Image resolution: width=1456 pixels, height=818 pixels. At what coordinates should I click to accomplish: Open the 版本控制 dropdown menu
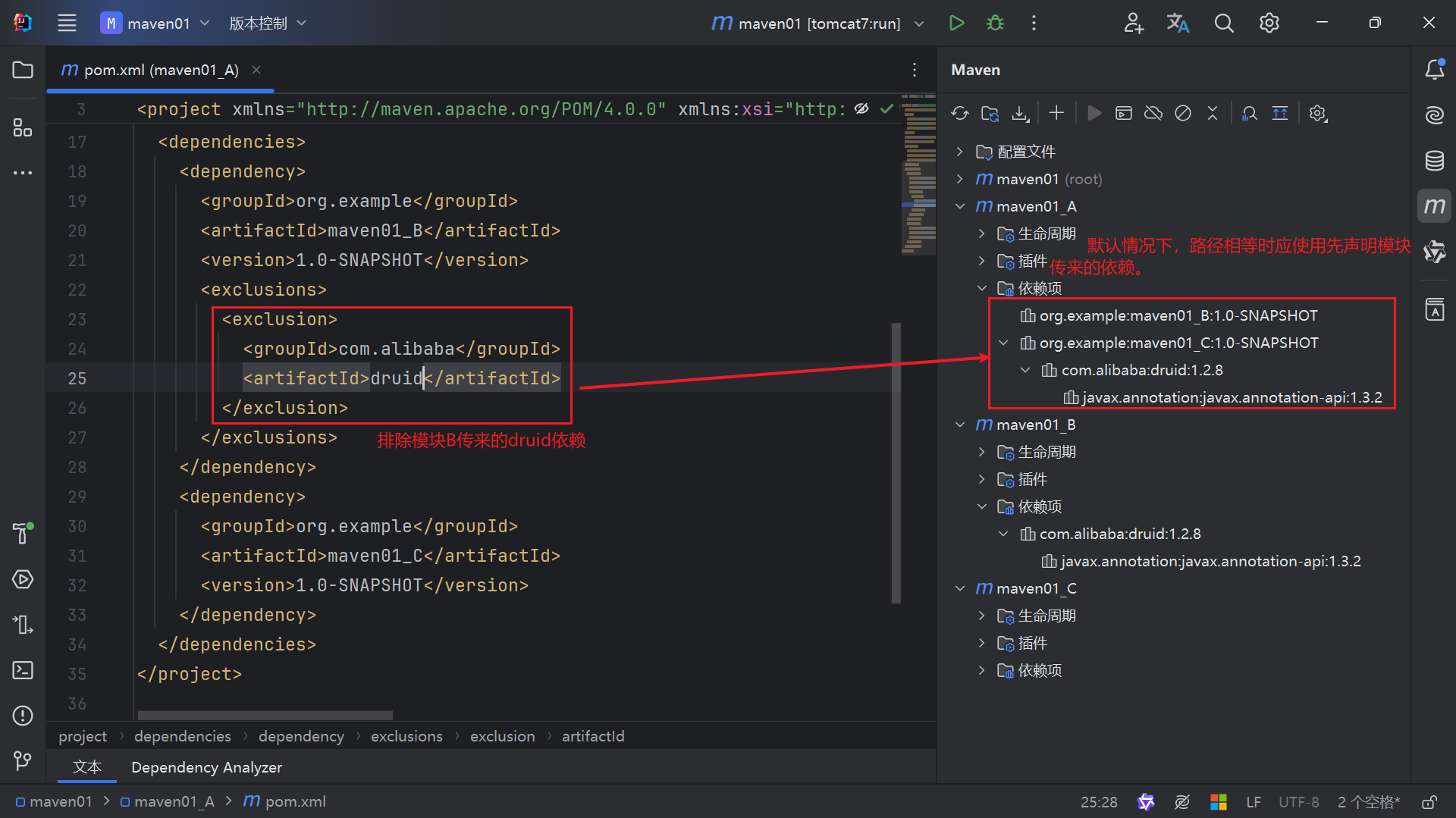pos(268,23)
